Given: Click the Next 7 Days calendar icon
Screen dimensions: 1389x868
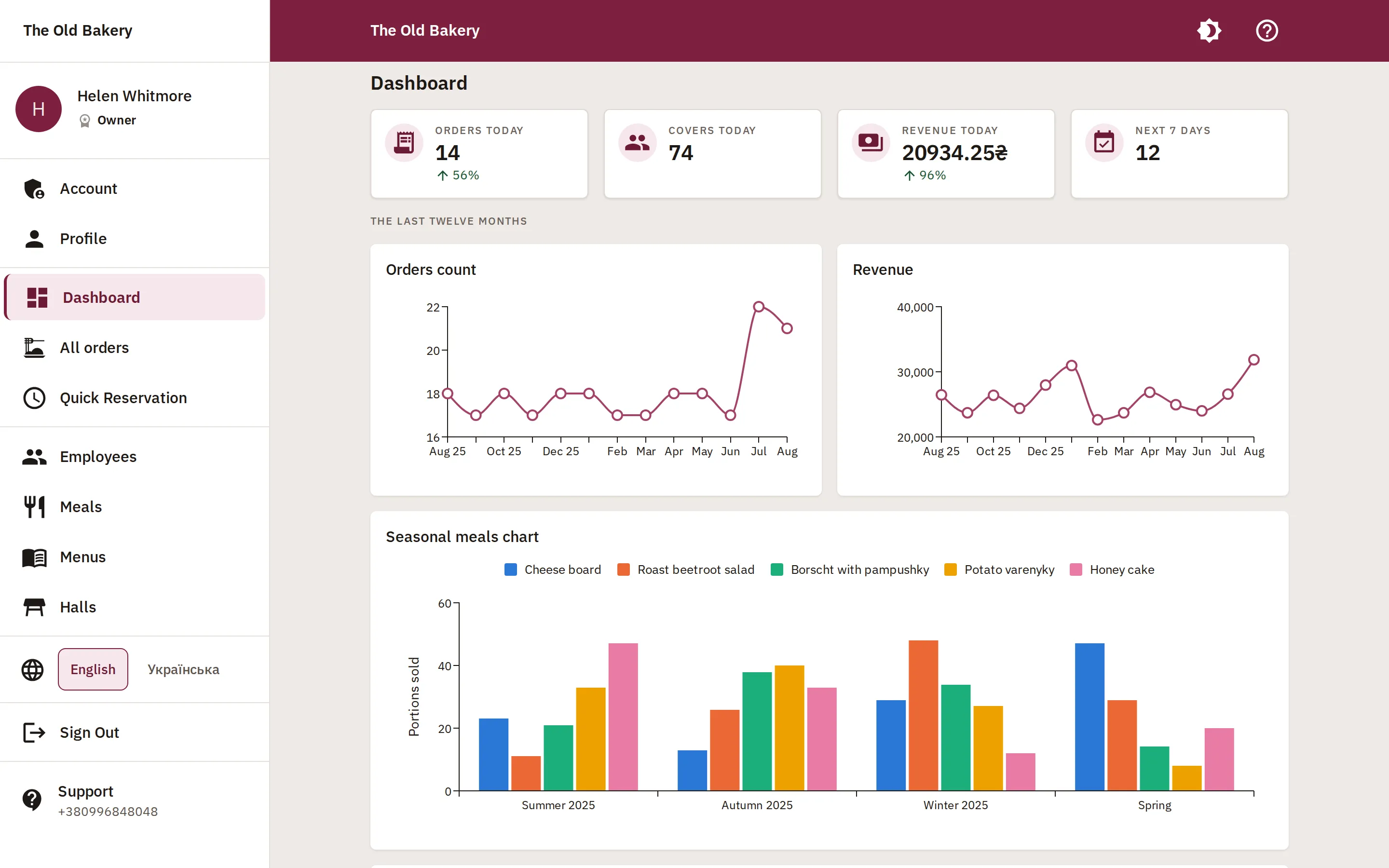Looking at the screenshot, I should (1104, 142).
